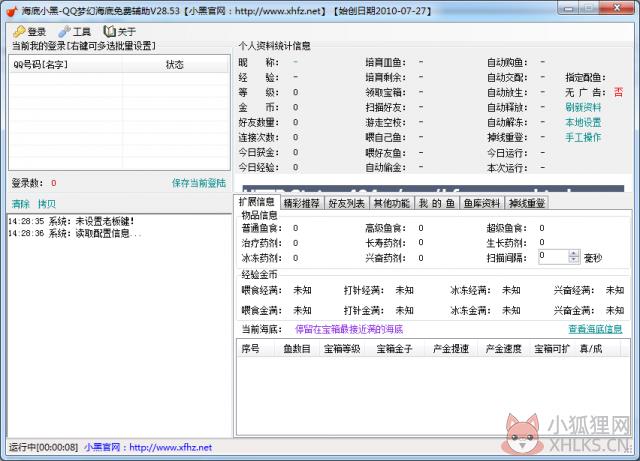Viewport: 640px width, 461px height.
Task: Click the red 登录数 value 0
Action: click(x=54, y=183)
